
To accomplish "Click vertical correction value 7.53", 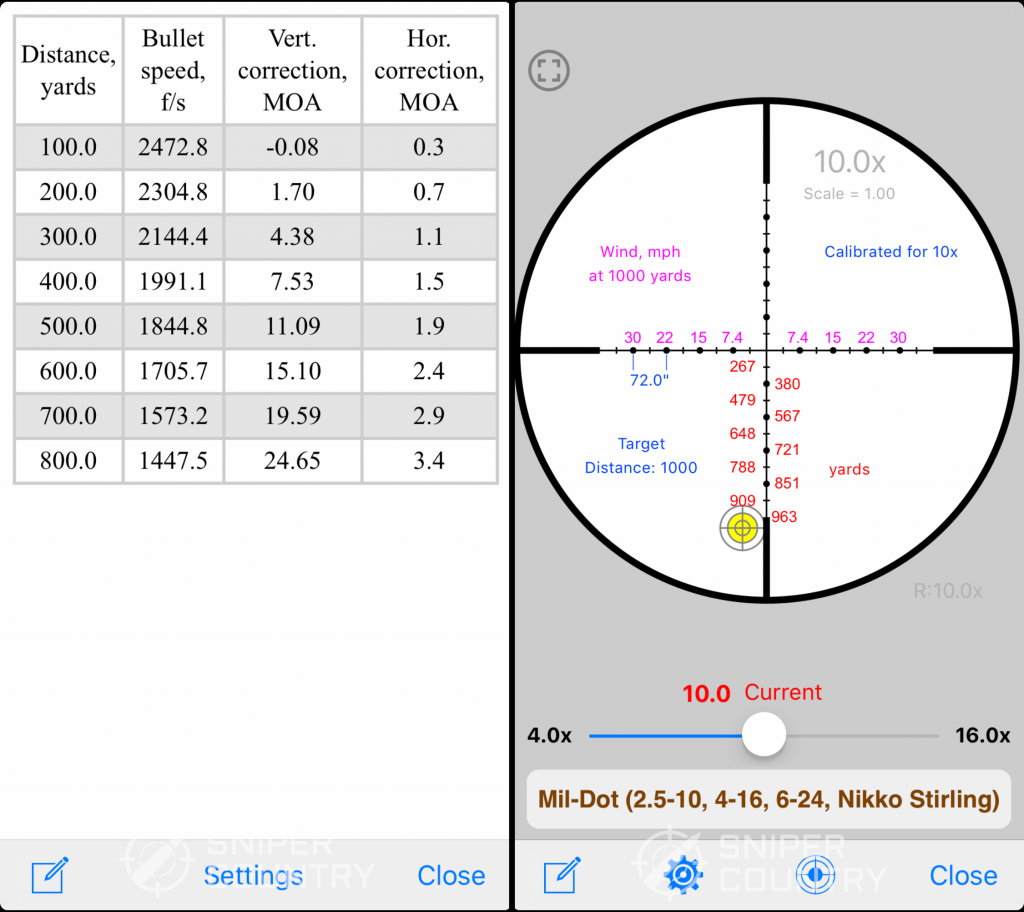I will click(293, 282).
